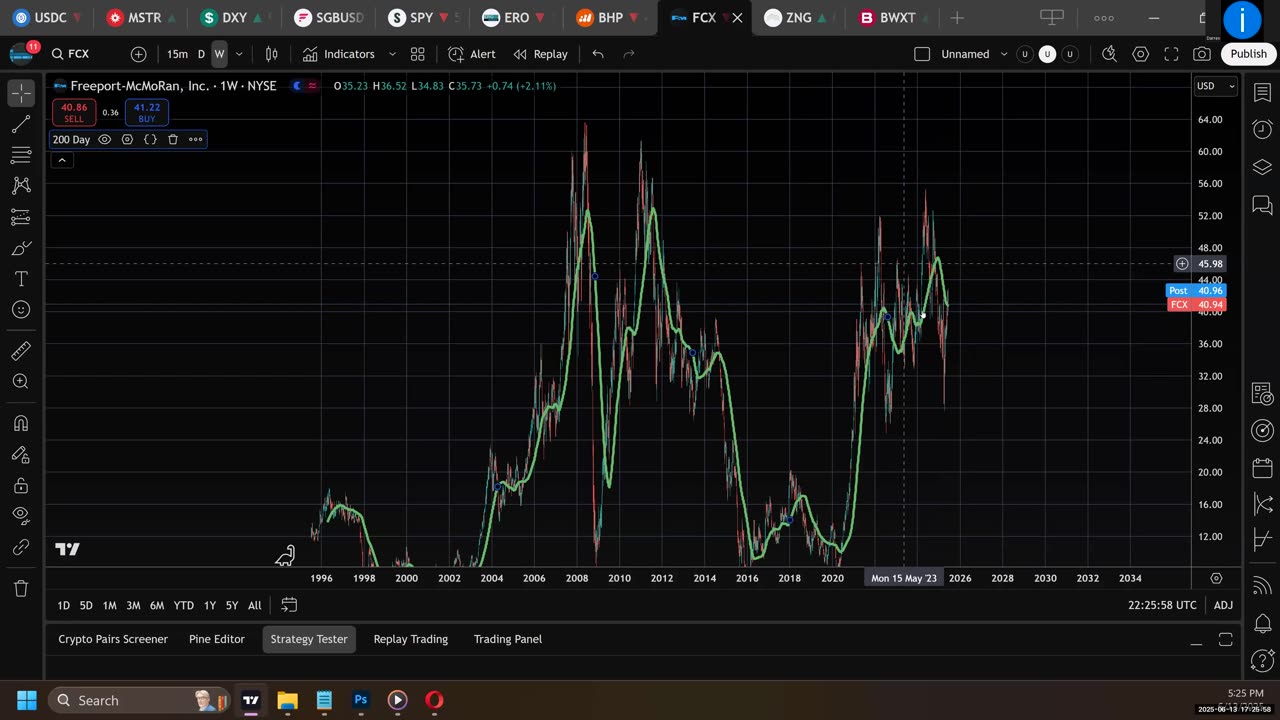This screenshot has height=720, width=1280.
Task: Maximize the bottom panel
Action: (x=1226, y=640)
